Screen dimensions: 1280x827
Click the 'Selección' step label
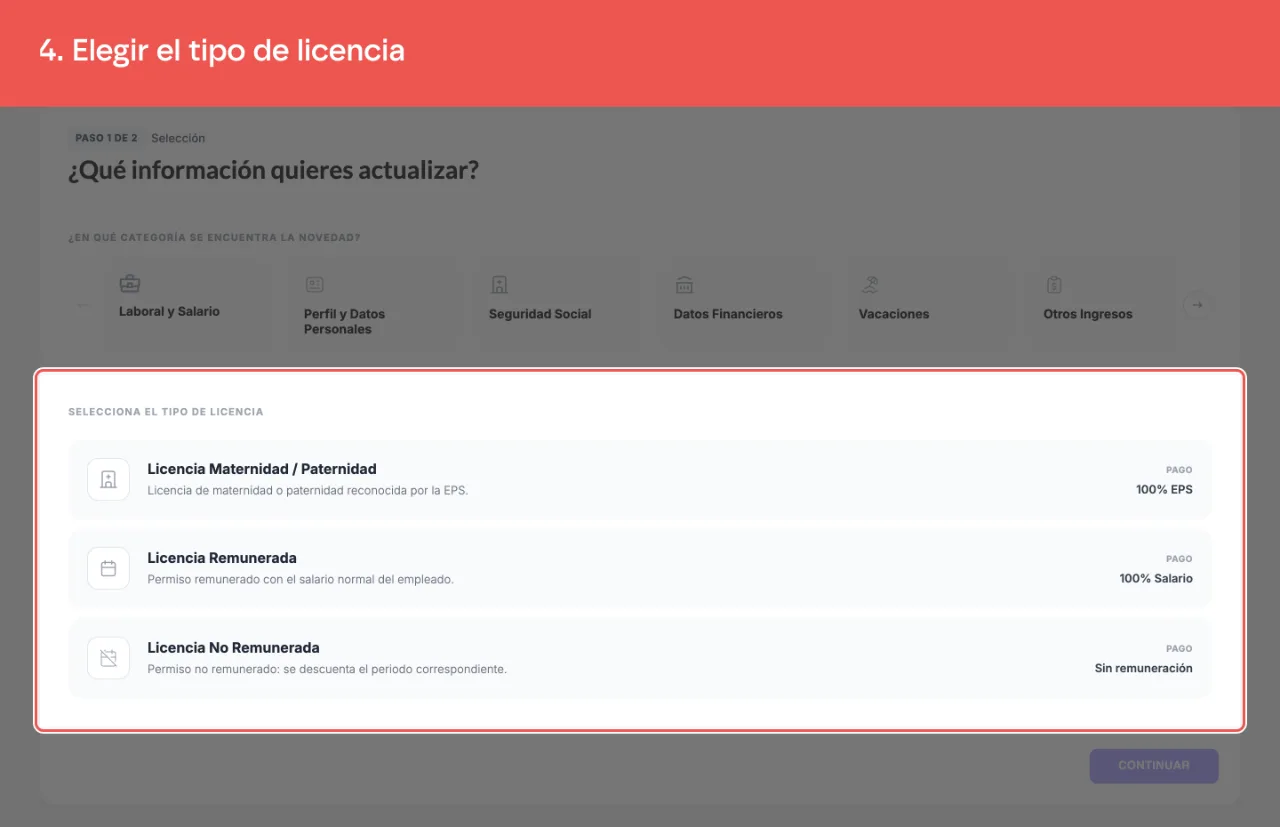[x=178, y=138]
